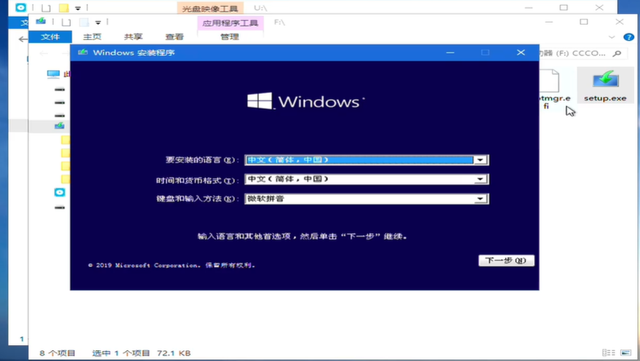Image resolution: width=640 pixels, height=361 pixels.
Task: Open the 键盘和输入方法 dropdown arrow
Action: pyautogui.click(x=480, y=198)
